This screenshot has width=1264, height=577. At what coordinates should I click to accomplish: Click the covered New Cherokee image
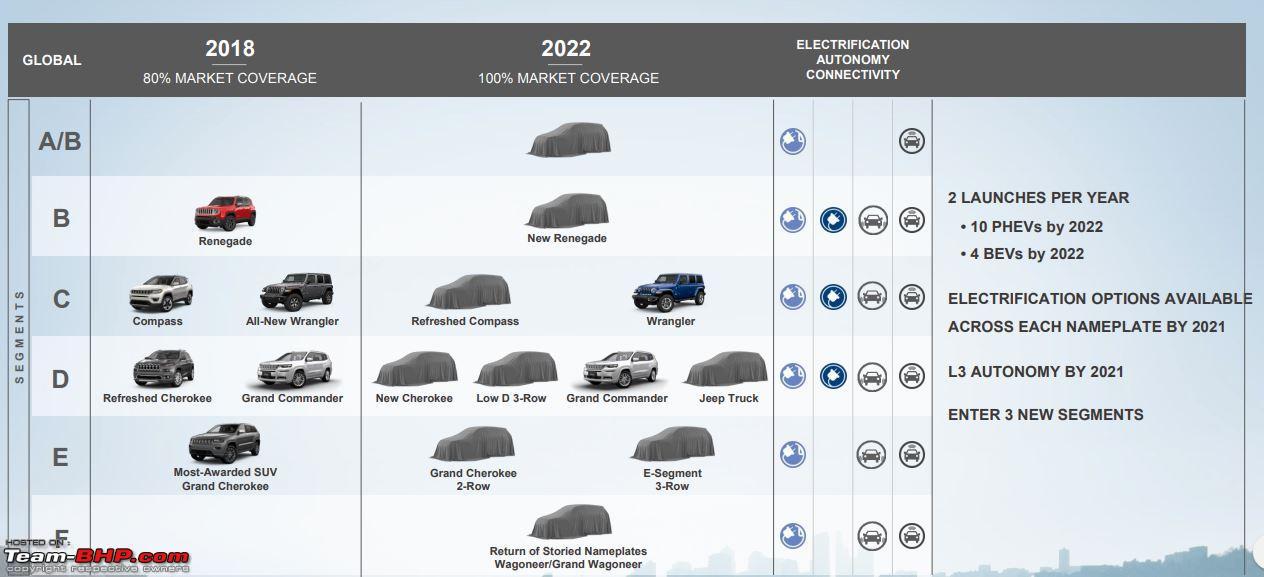tap(415, 370)
